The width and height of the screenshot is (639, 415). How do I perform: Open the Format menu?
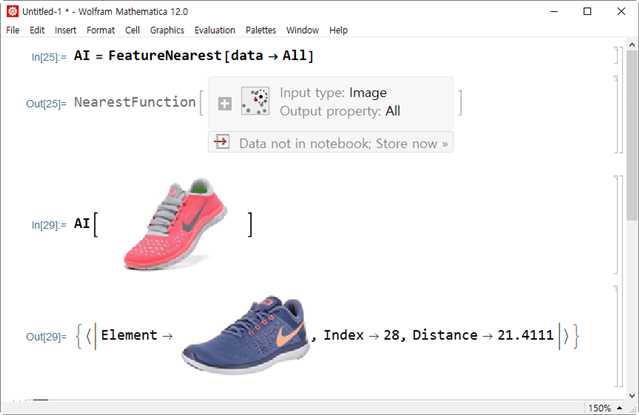tap(101, 30)
